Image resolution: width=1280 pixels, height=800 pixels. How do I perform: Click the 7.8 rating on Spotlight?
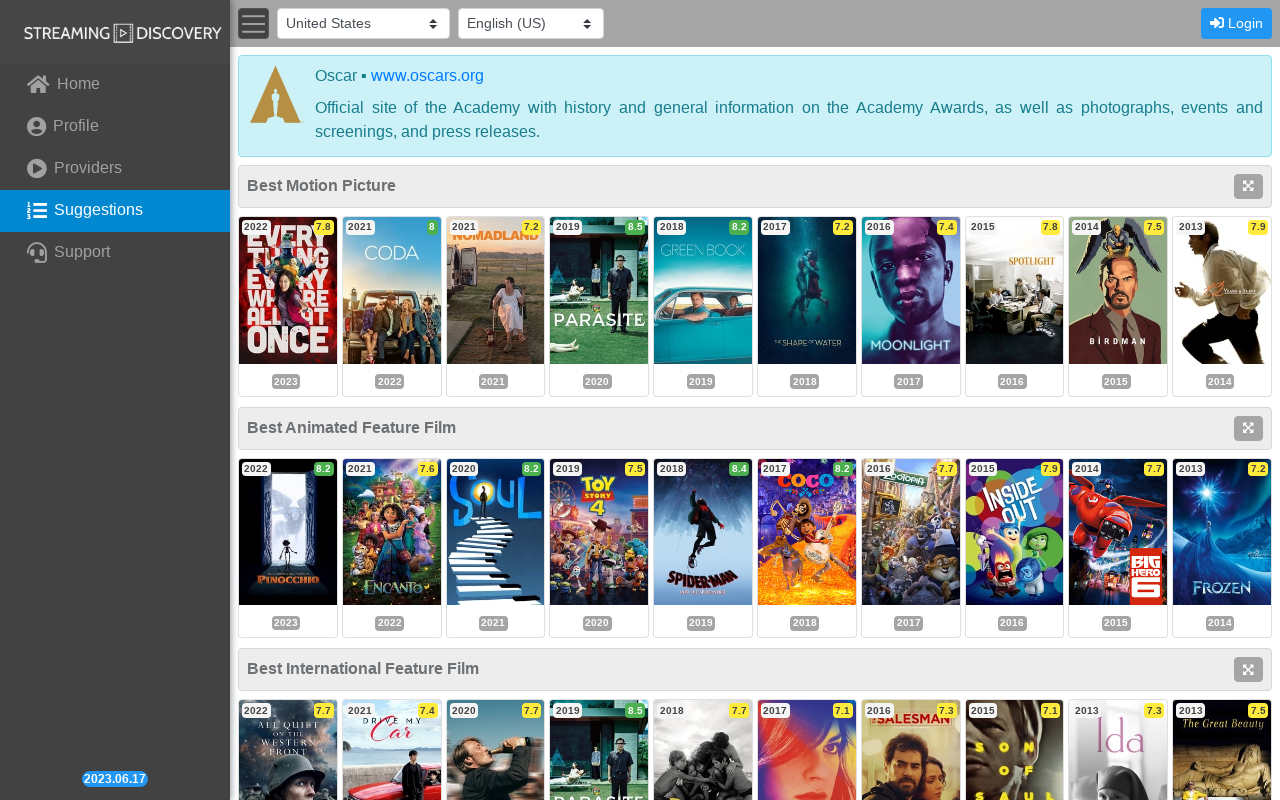click(x=1050, y=227)
